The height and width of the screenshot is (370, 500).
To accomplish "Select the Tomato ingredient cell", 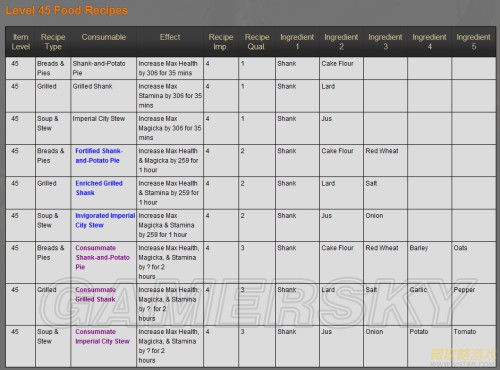I will click(474, 346).
